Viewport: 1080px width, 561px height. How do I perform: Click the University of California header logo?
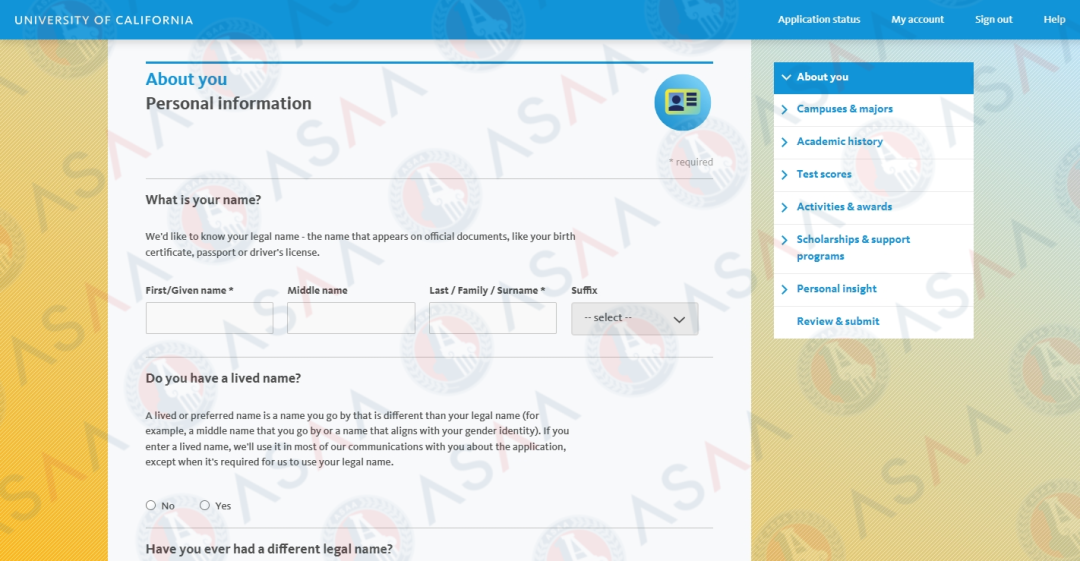tap(104, 20)
